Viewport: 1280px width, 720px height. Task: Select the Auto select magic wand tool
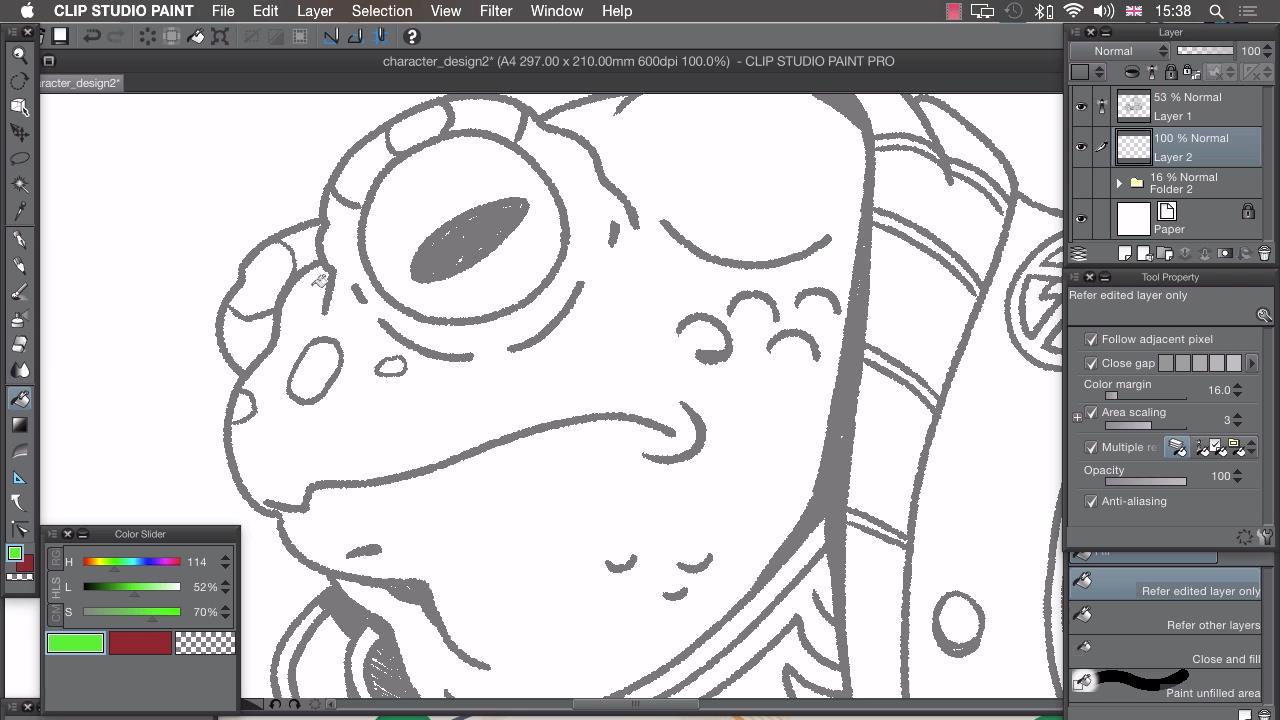click(19, 185)
